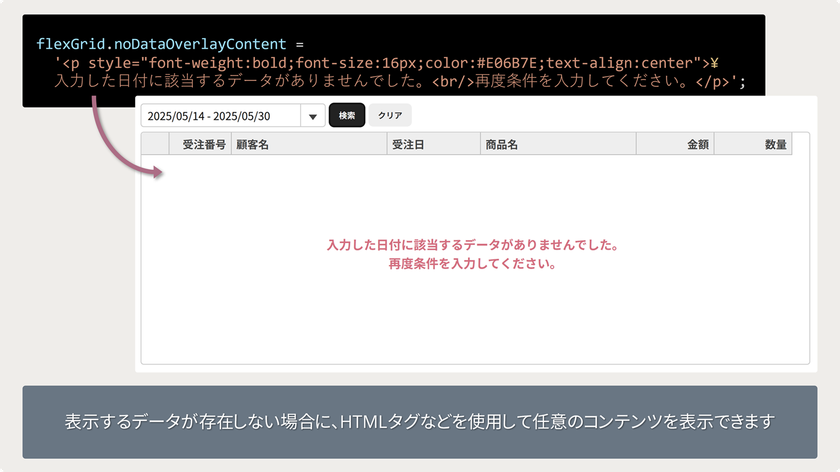Click the third code line ending with closing p tag
The image size is (840, 472).
tap(400, 82)
